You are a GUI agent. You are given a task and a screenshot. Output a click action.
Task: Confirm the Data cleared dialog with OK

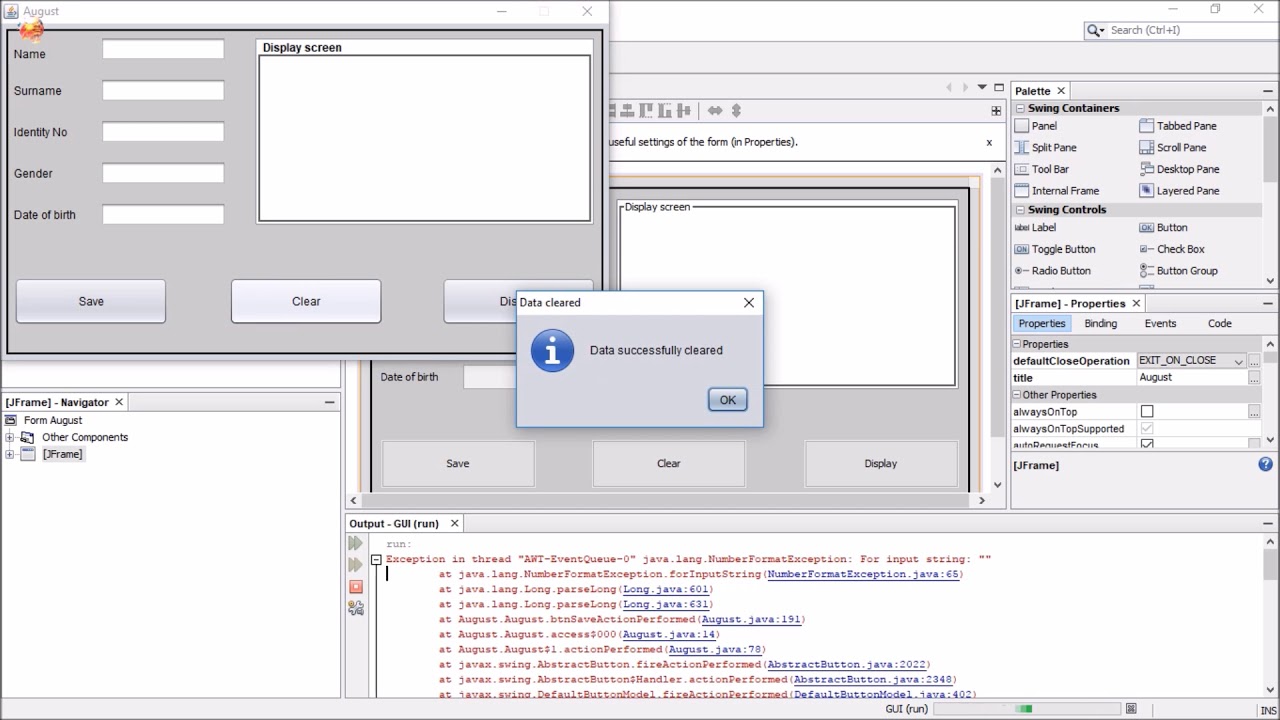(727, 400)
